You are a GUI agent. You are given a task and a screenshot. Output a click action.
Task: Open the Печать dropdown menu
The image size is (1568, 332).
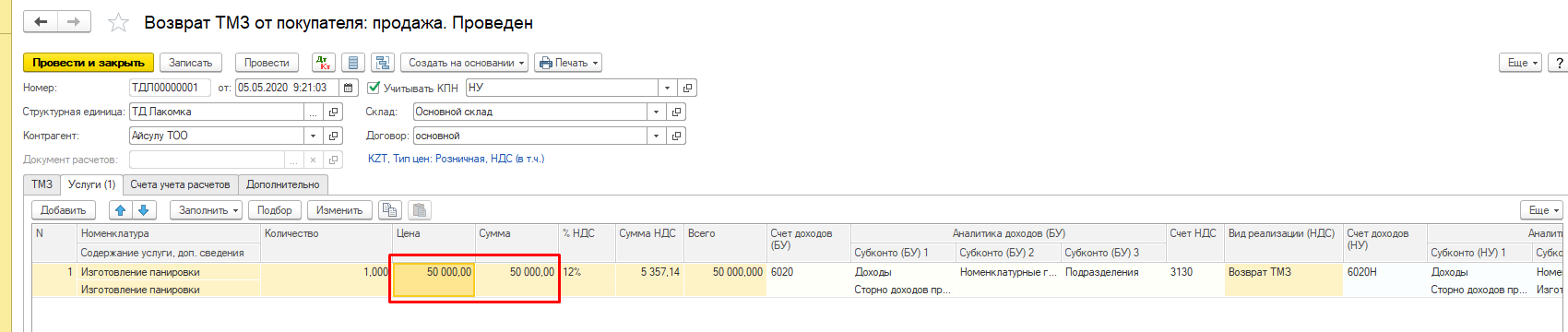(x=568, y=63)
